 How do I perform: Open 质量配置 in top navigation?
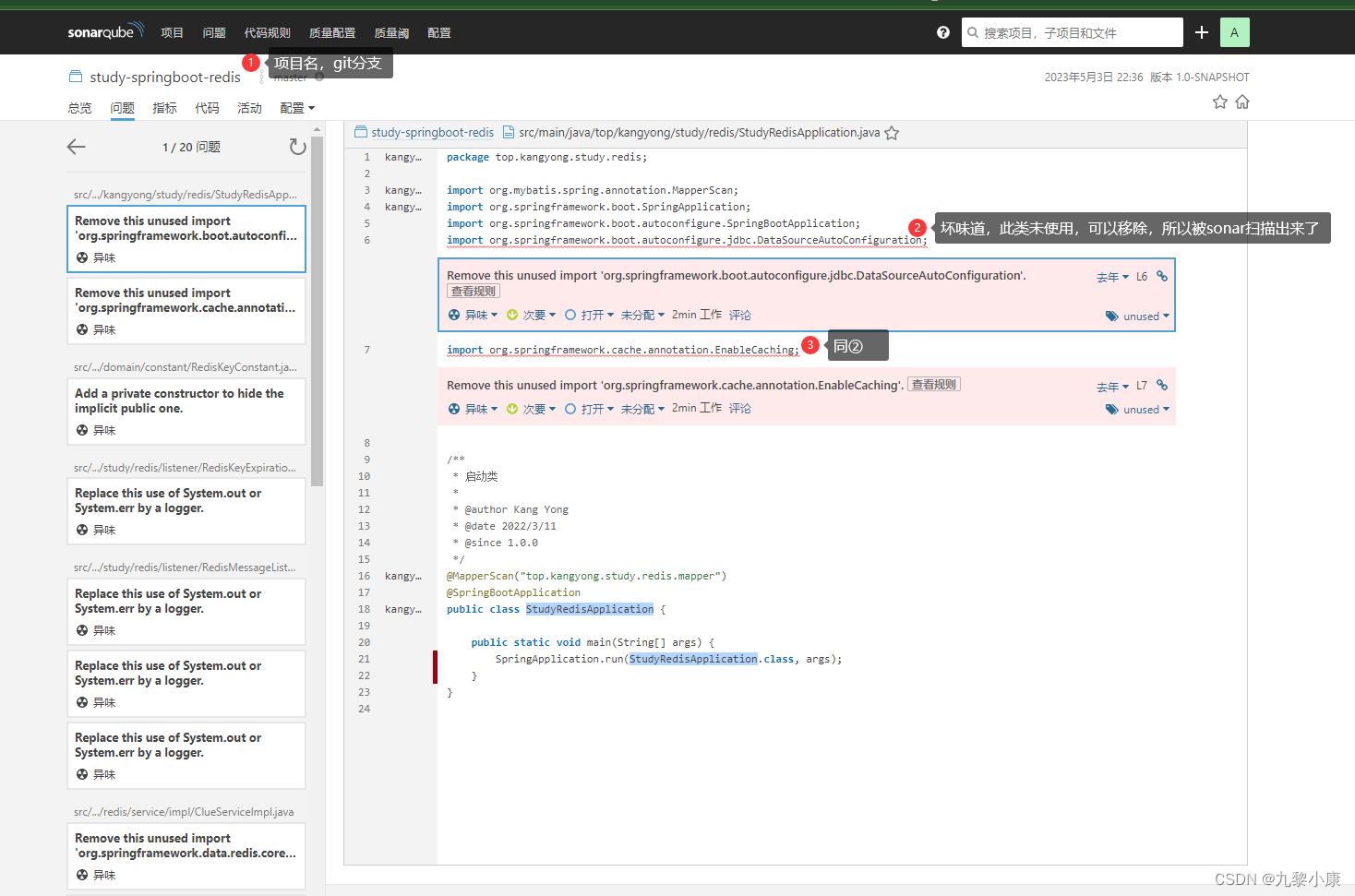(x=332, y=32)
